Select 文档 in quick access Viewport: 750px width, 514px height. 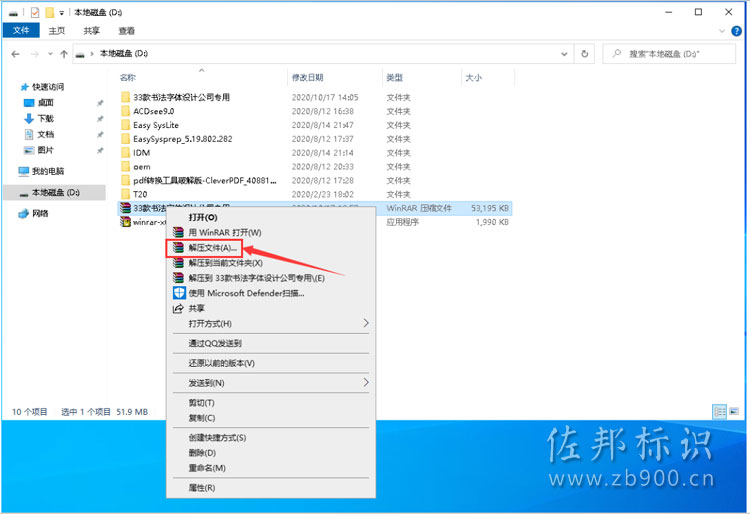coord(45,134)
